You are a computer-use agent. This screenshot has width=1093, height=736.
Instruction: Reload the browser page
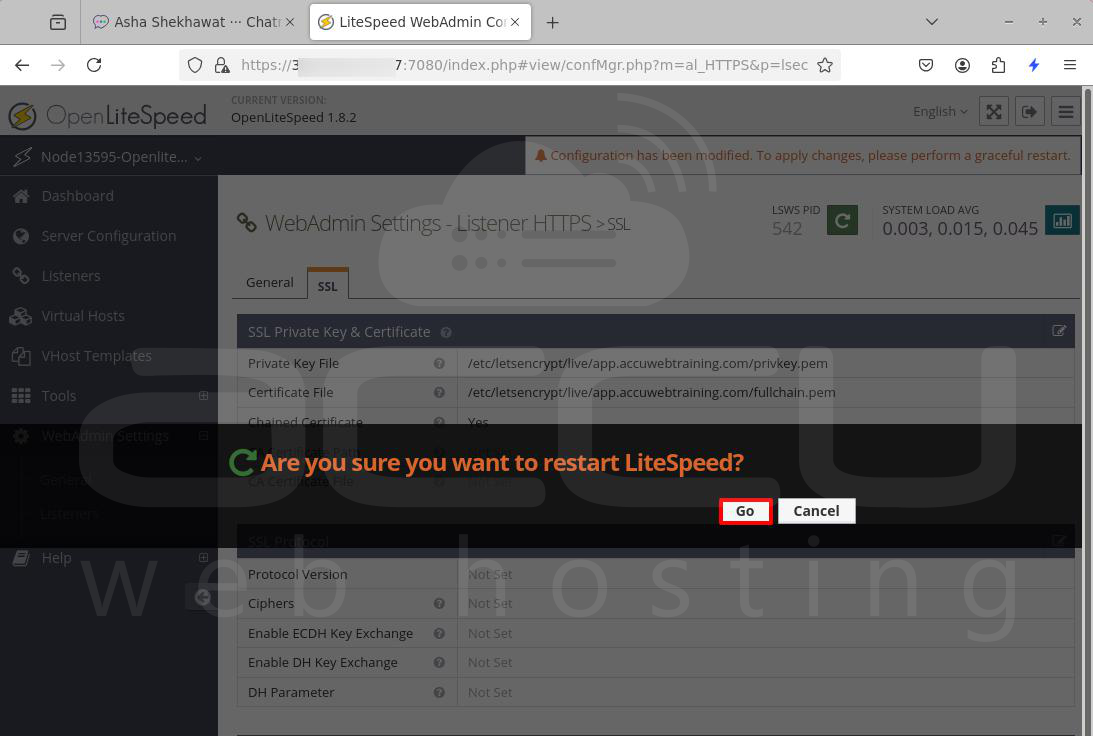click(94, 65)
